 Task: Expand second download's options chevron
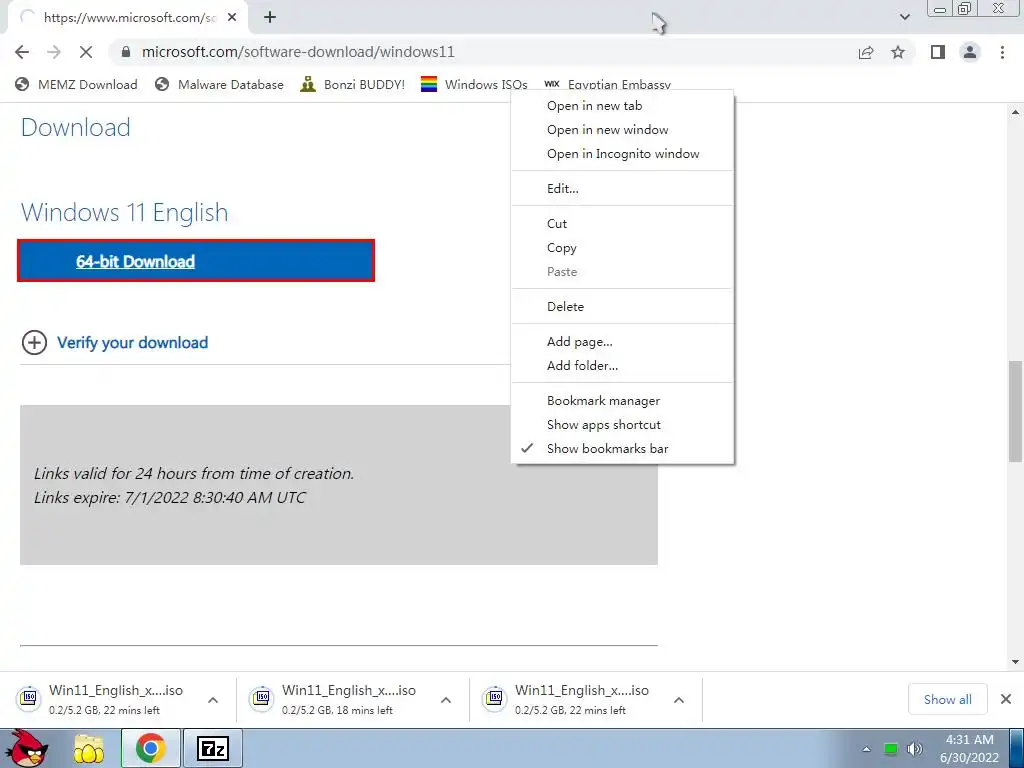point(446,700)
